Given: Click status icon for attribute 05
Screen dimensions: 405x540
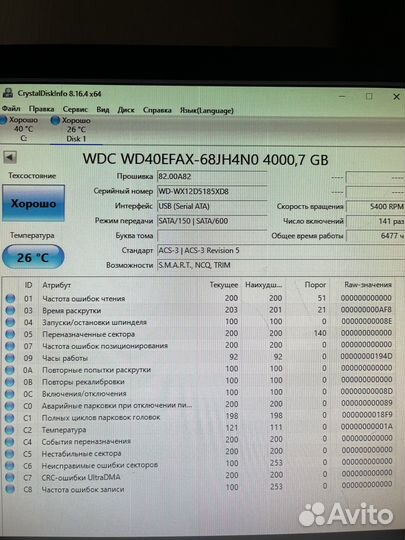Looking at the screenshot, I should point(10,334).
